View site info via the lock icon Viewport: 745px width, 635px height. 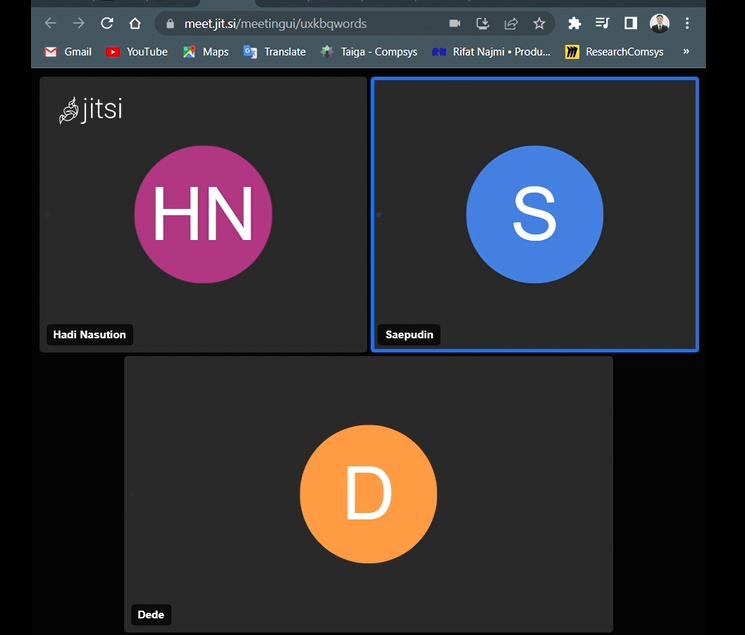[x=170, y=24]
